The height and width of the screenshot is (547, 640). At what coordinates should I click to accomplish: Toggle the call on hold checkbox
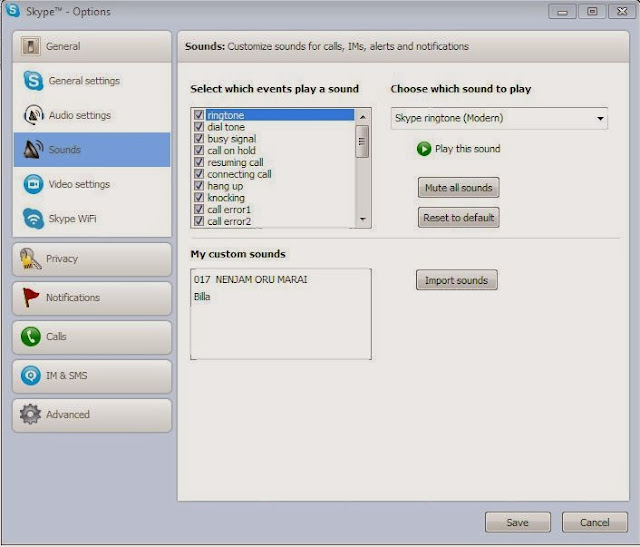tap(199, 151)
